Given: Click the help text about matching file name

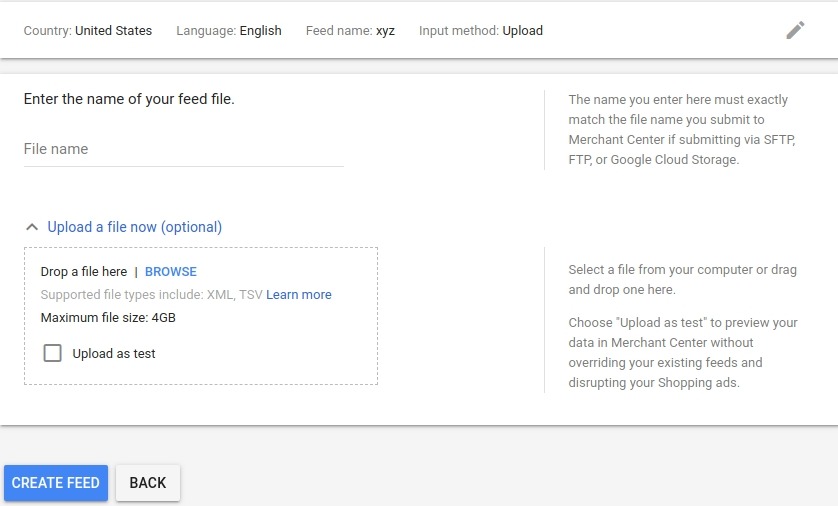Looking at the screenshot, I should tap(682, 130).
